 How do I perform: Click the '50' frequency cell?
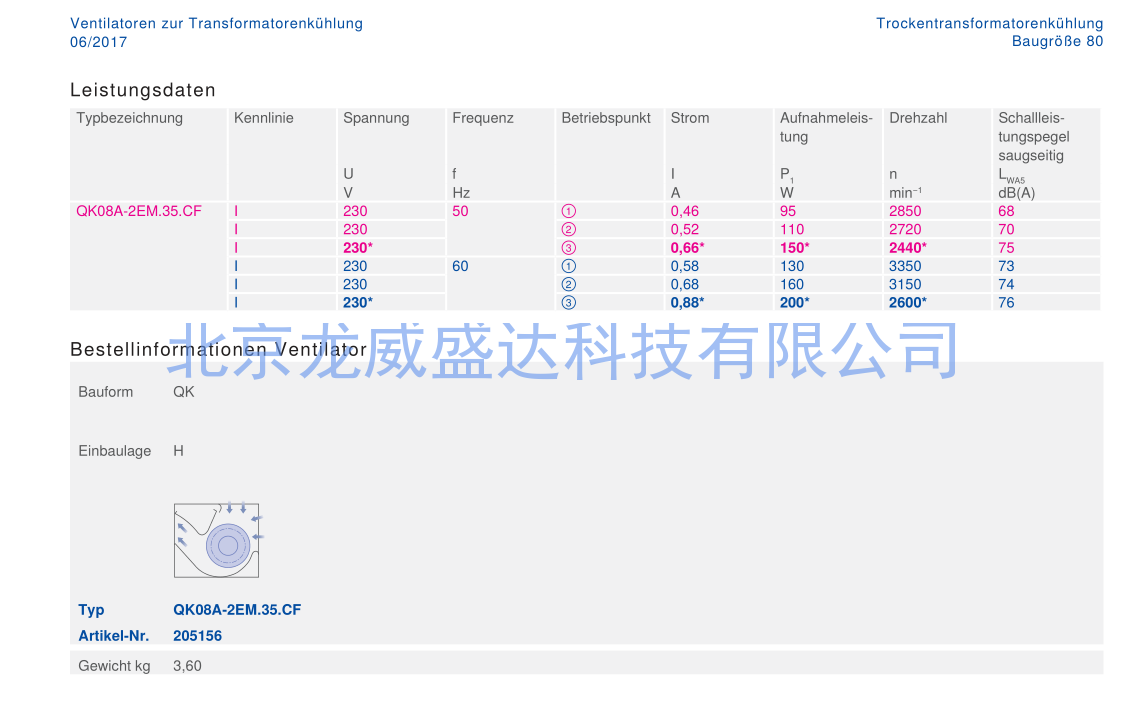coord(460,211)
